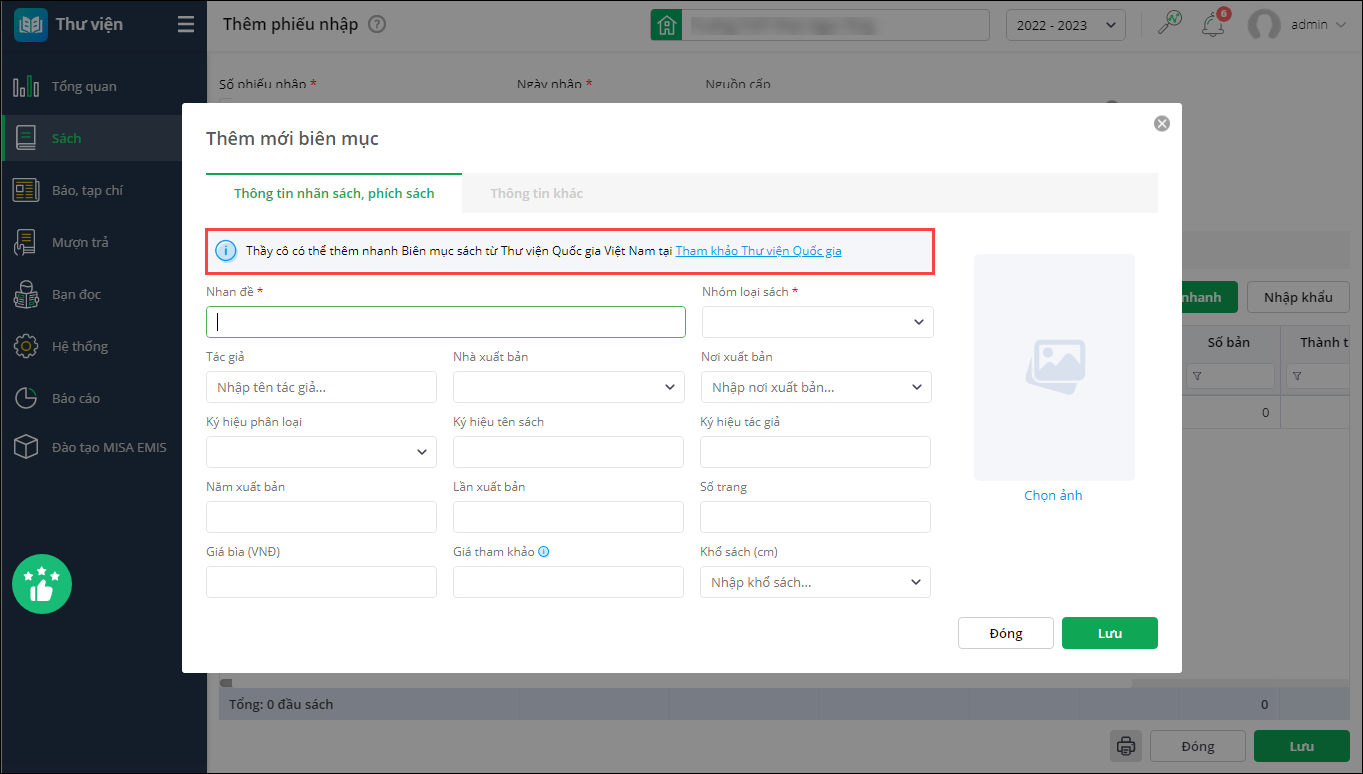This screenshot has height=774, width=1363.
Task: Open the 2022 - 2023 school year selector
Action: click(1065, 25)
